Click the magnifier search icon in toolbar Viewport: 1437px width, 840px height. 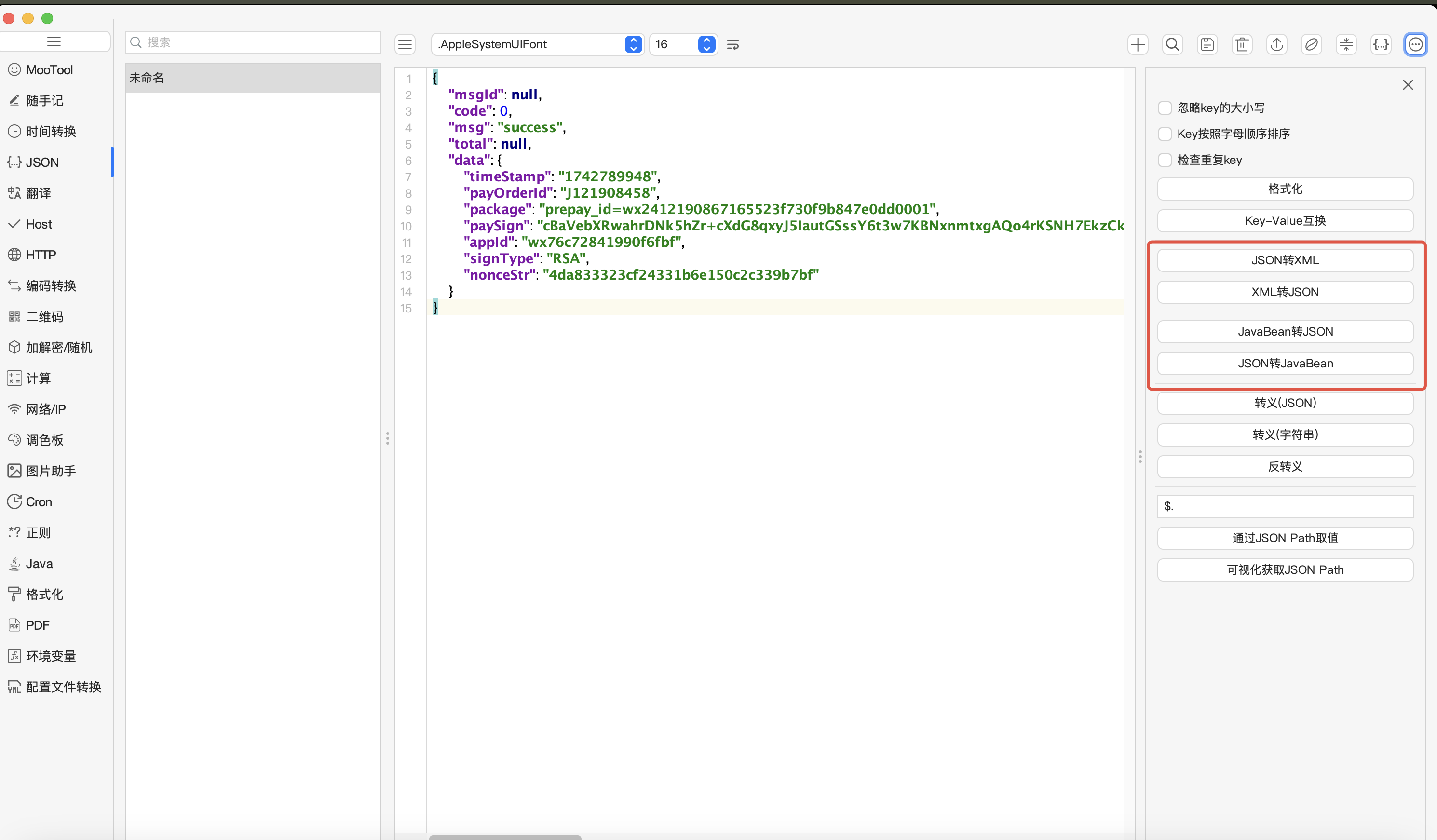[1172, 44]
